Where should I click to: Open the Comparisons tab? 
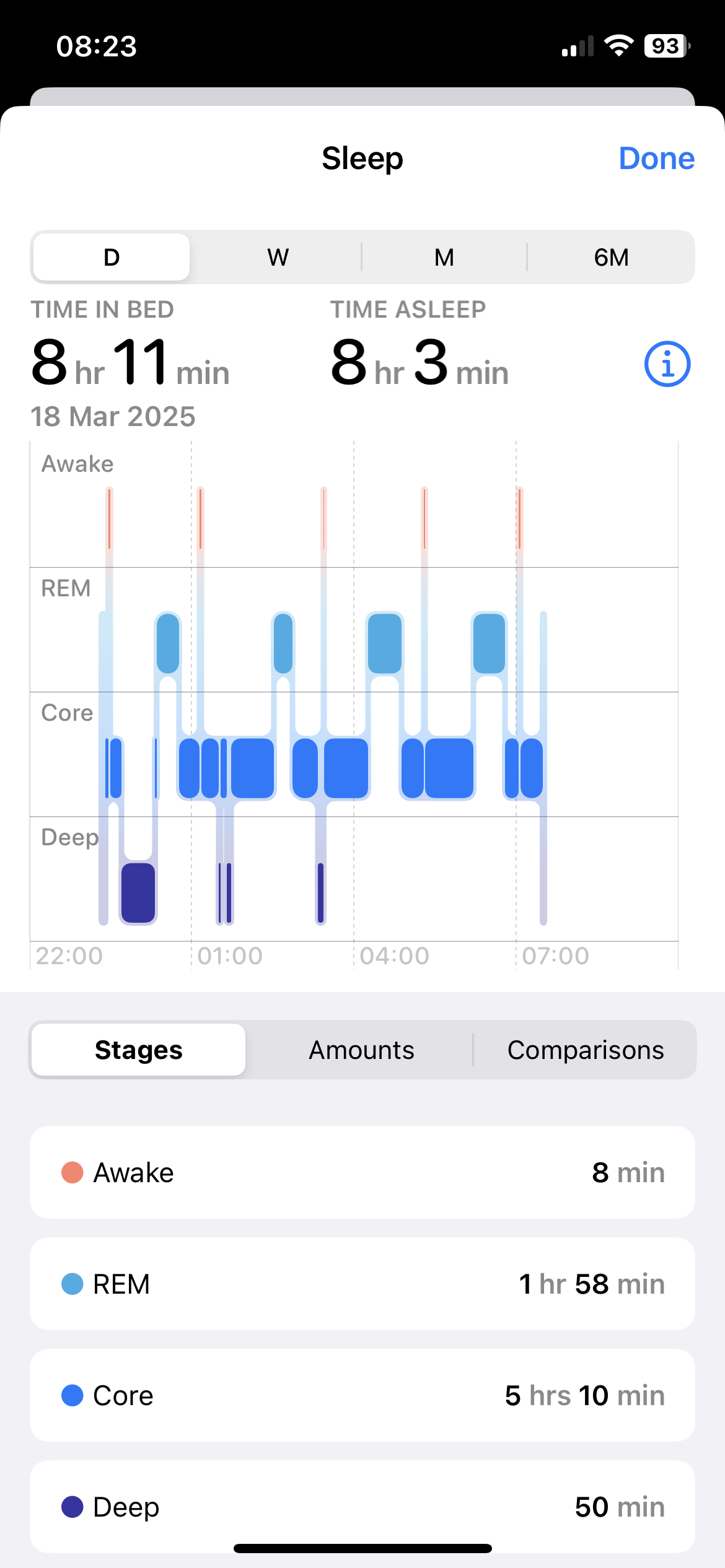[586, 1050]
